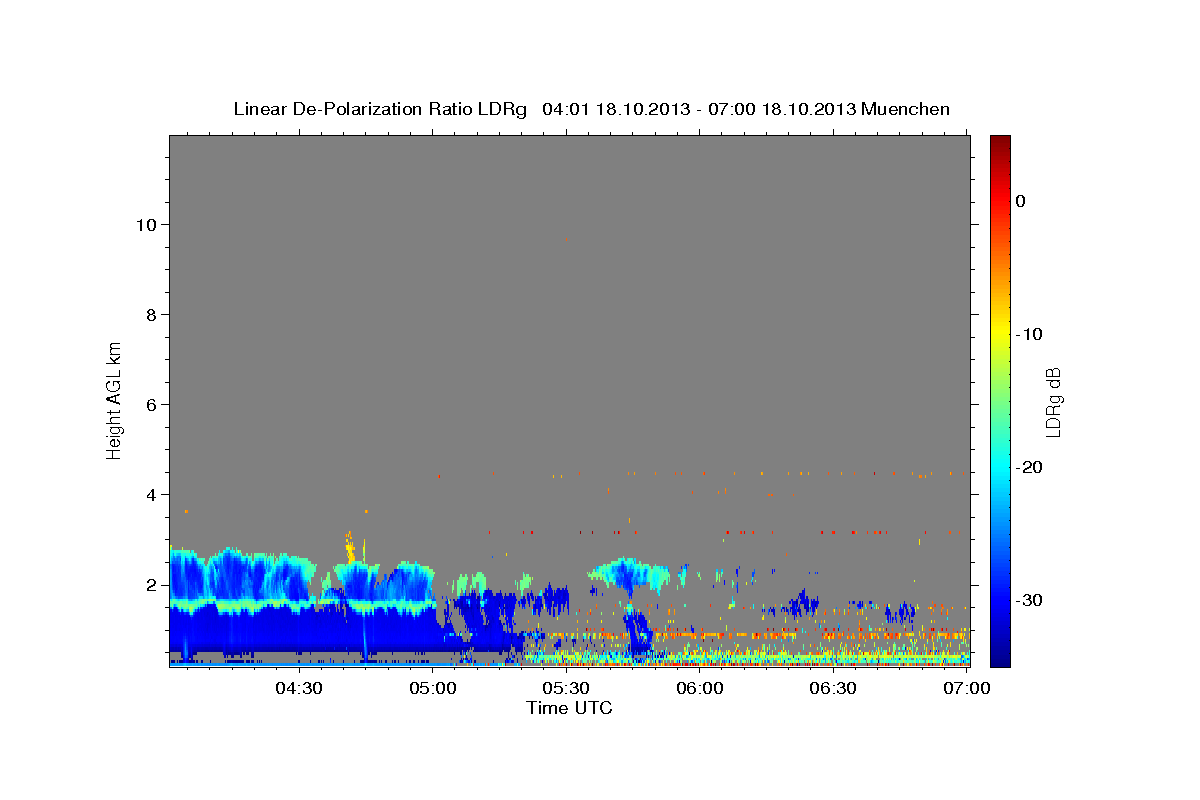Screen dimensions: 1200x800
Task: Click the 'Time UTC' axis label
Action: pyautogui.click(x=569, y=708)
